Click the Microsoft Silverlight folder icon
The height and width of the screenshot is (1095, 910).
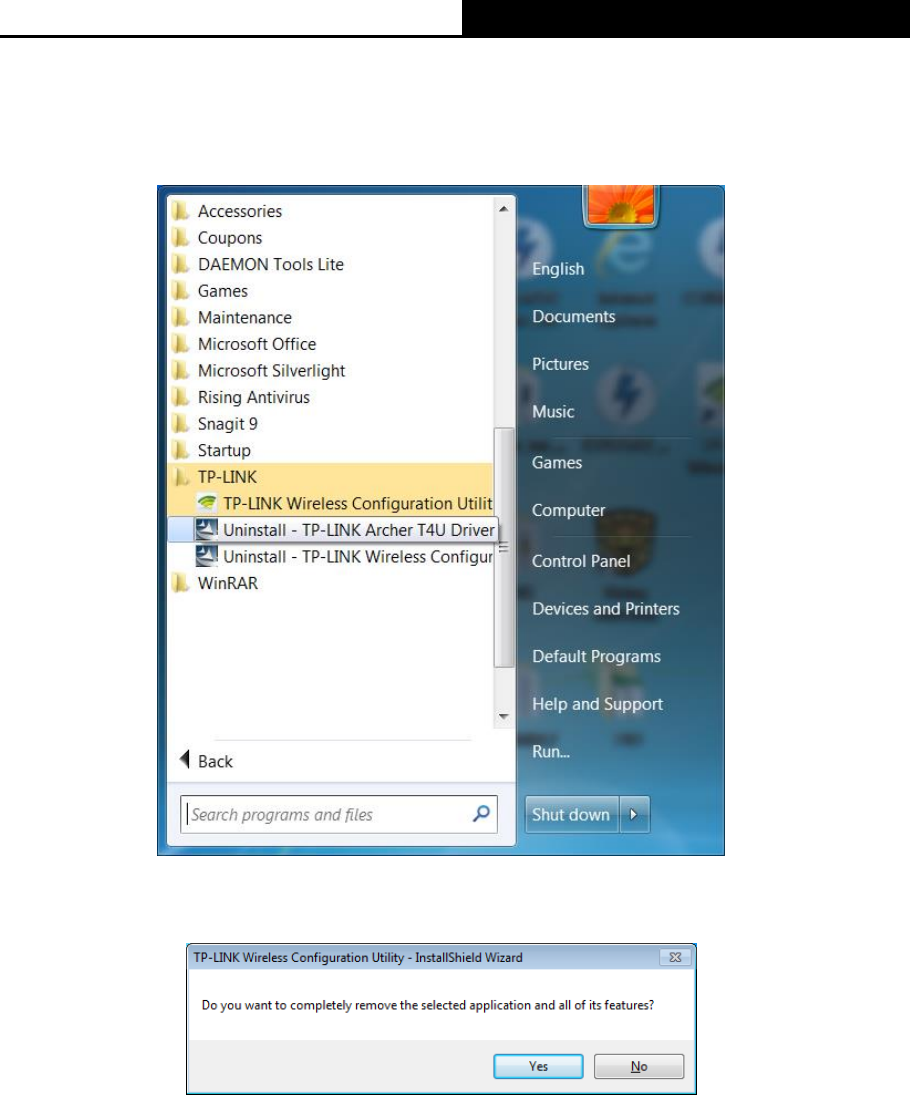point(180,370)
